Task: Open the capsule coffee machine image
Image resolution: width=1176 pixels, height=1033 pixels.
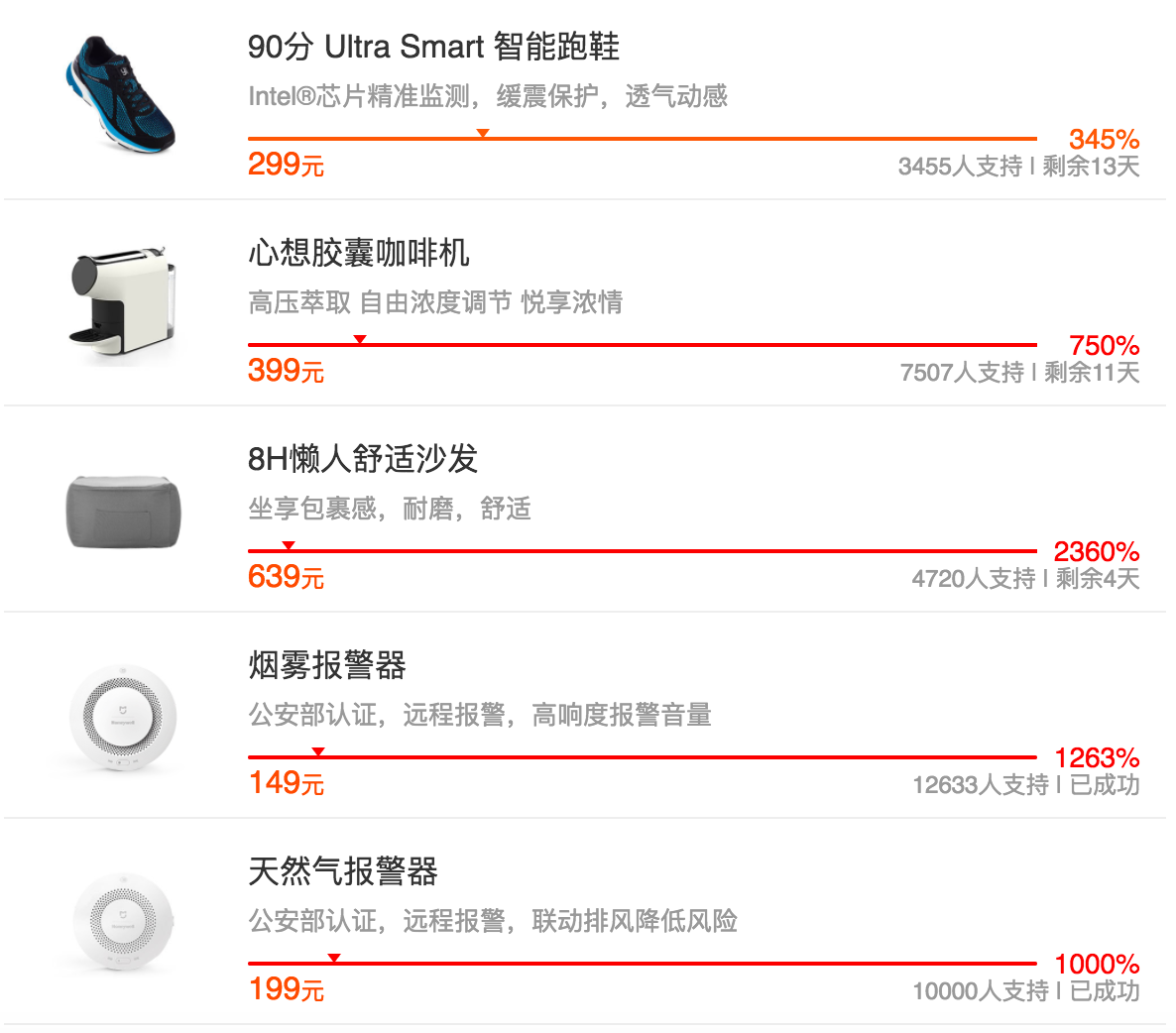Action: (x=123, y=302)
